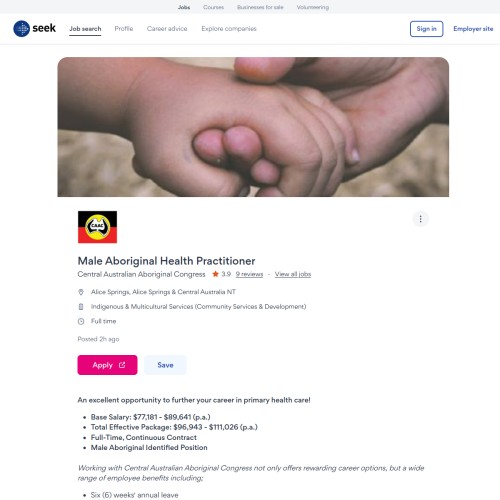Apply for the Health Practitioner job
The height and width of the screenshot is (500, 500).
point(107,365)
